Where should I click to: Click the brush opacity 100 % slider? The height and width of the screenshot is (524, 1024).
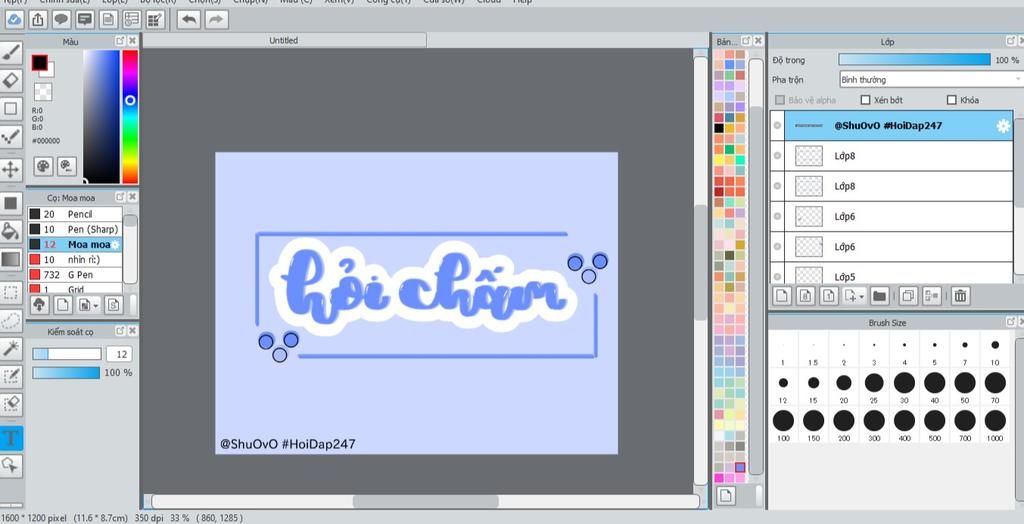[x=66, y=372]
